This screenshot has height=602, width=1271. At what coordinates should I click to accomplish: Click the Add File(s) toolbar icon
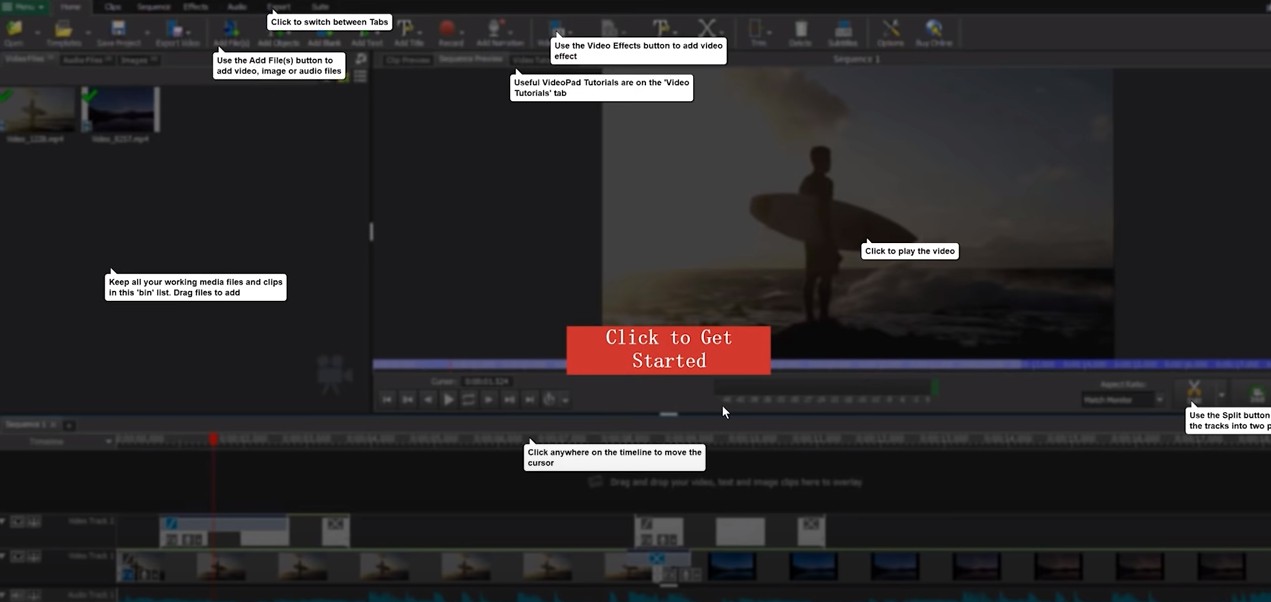(231, 31)
